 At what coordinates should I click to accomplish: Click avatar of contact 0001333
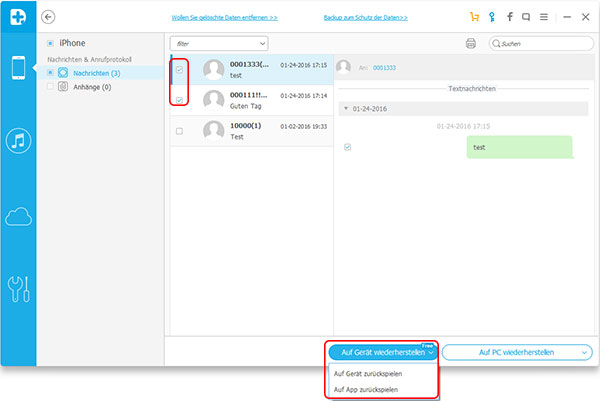pos(214,69)
